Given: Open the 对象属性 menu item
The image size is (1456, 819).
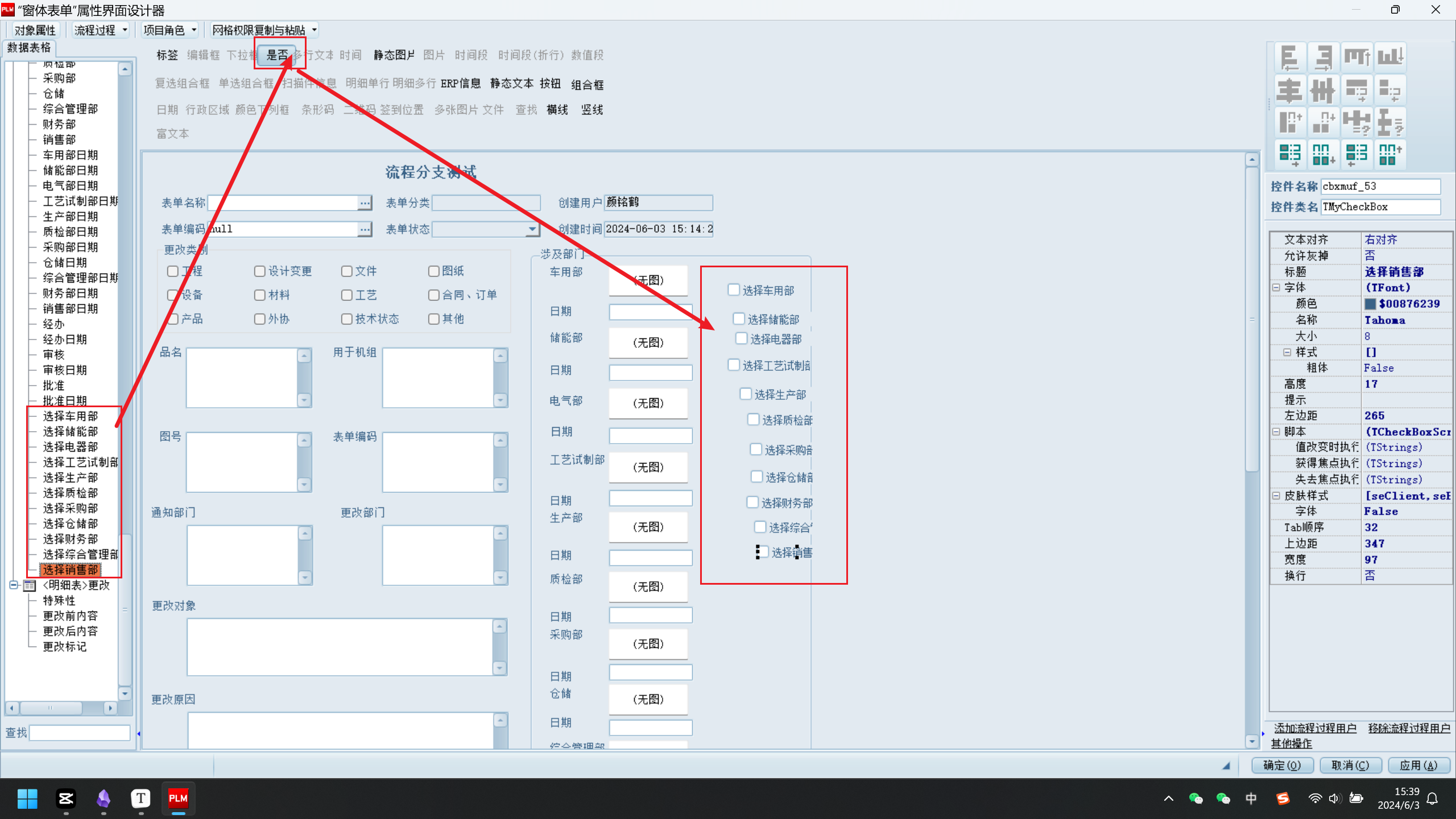Looking at the screenshot, I should pyautogui.click(x=35, y=30).
